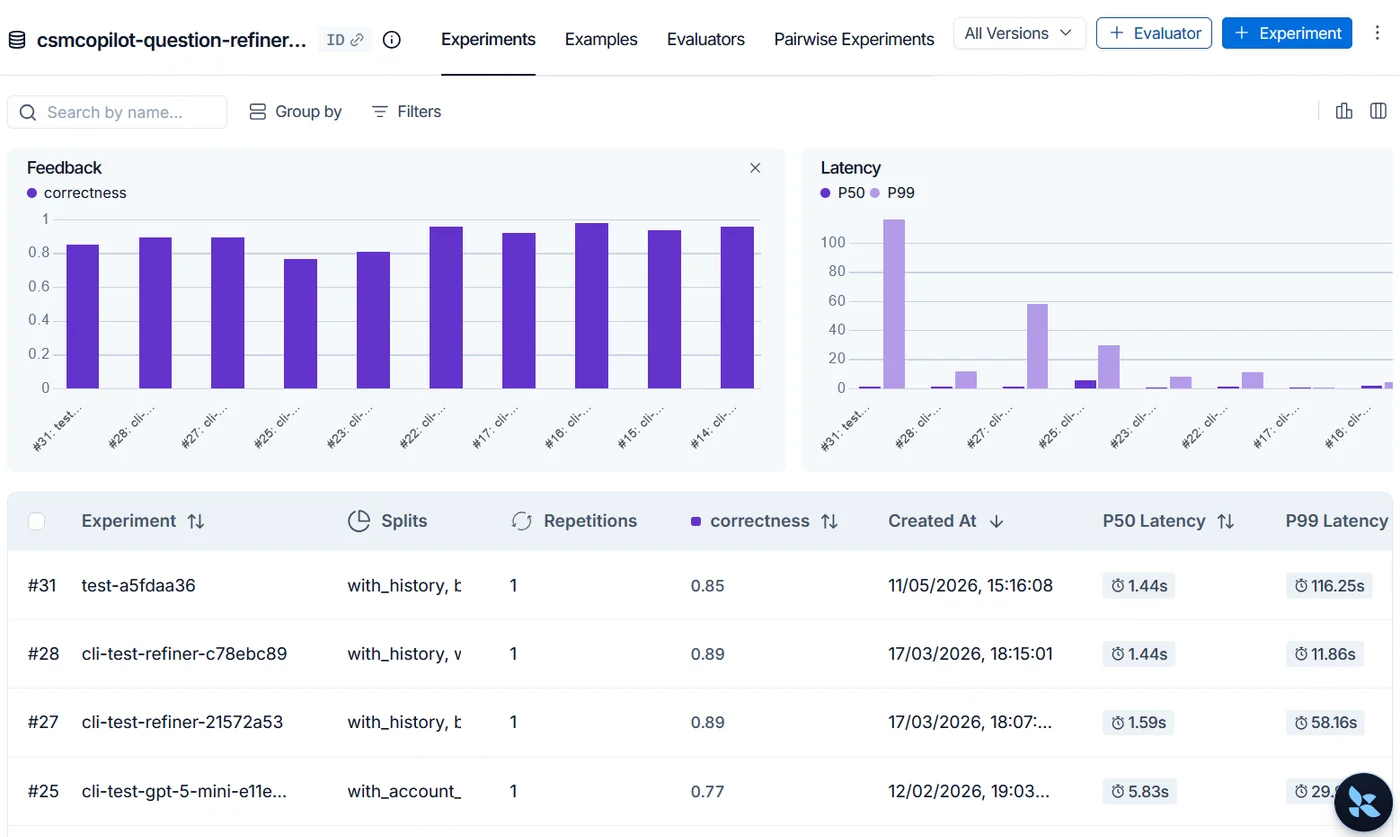Open experiment test-a5fdaa36
This screenshot has height=837, width=1400.
click(138, 585)
